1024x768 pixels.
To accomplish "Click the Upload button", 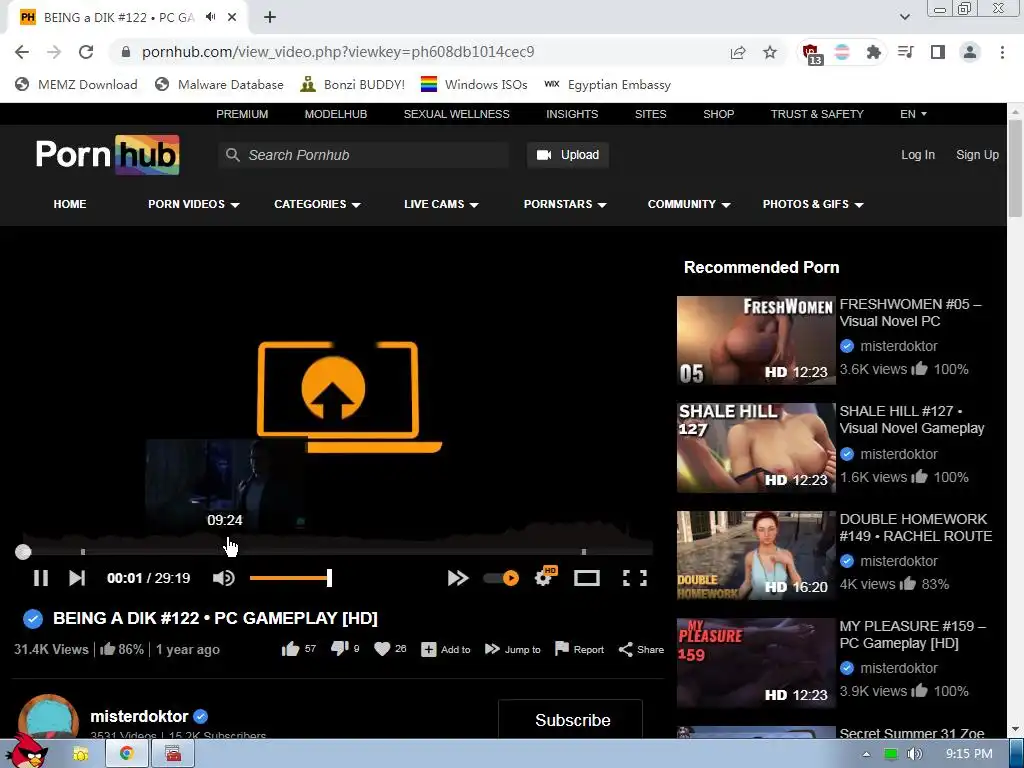I will coord(568,155).
